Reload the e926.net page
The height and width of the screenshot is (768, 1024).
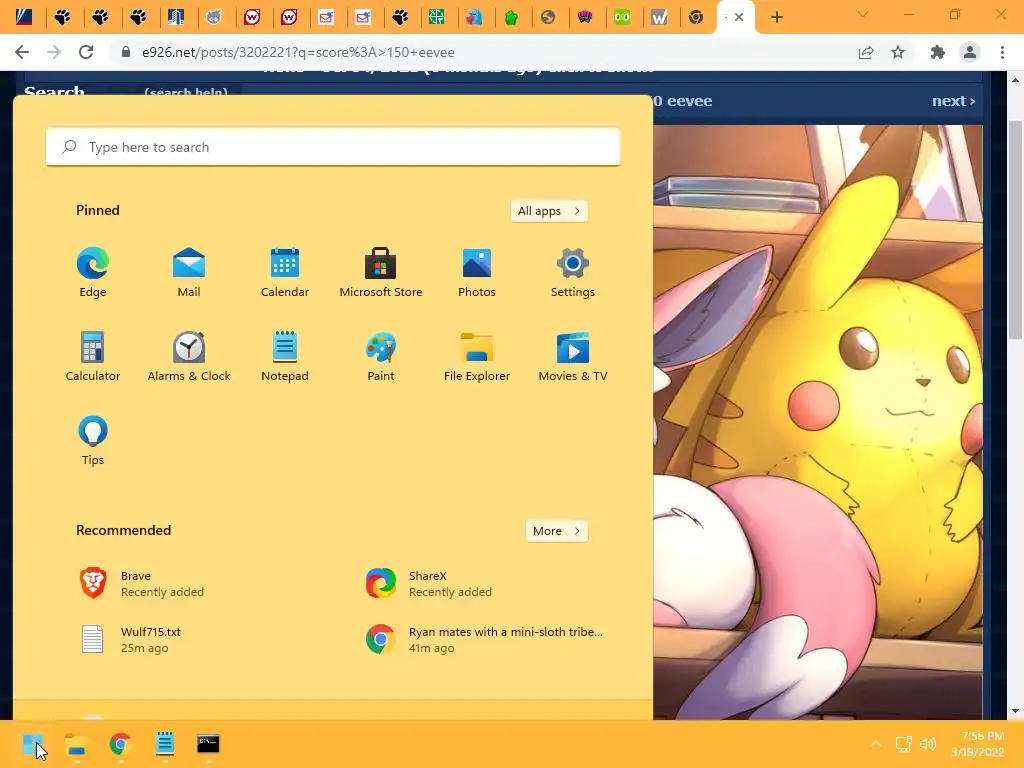point(86,52)
